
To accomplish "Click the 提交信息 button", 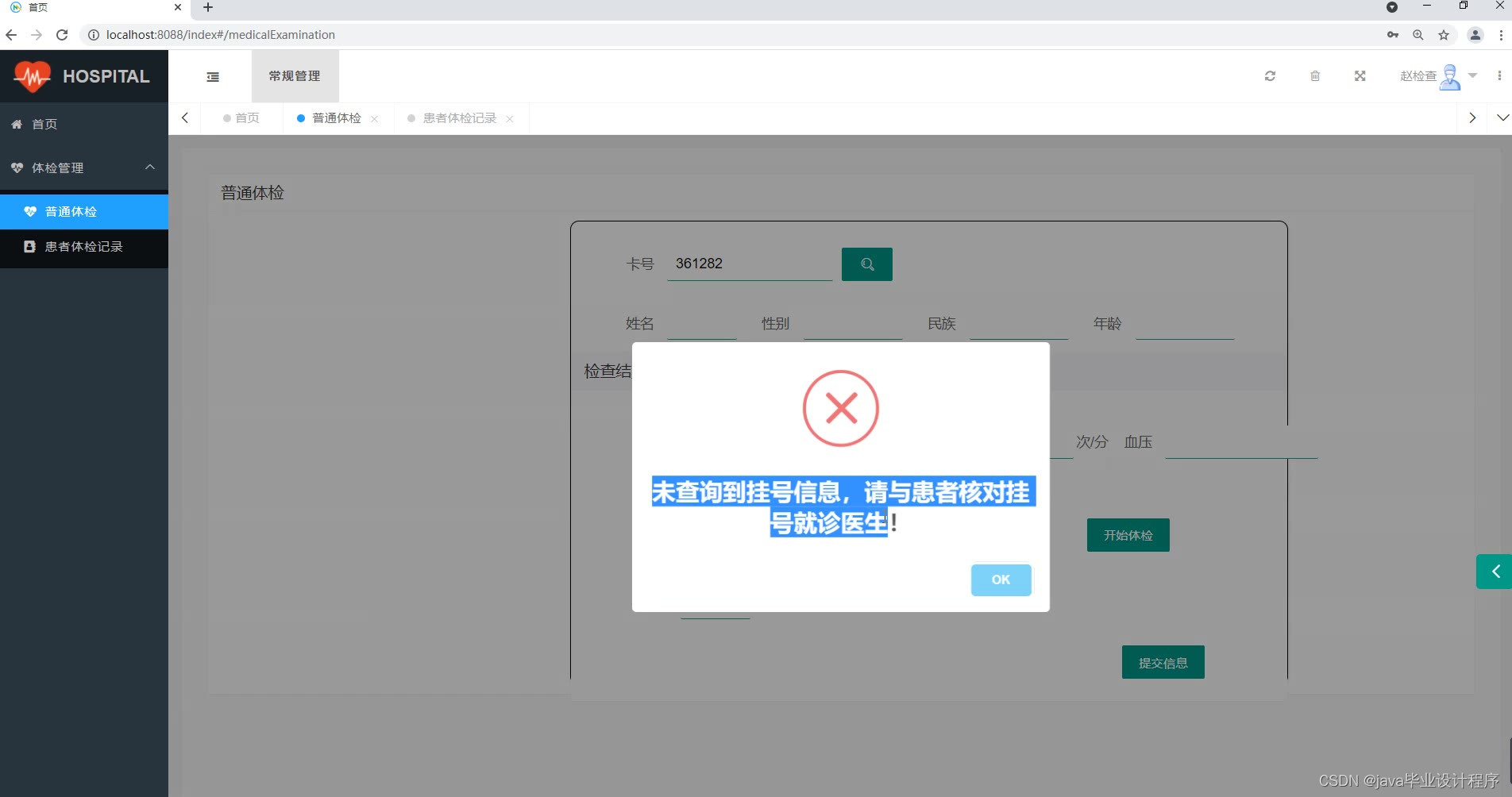I will tap(1163, 662).
